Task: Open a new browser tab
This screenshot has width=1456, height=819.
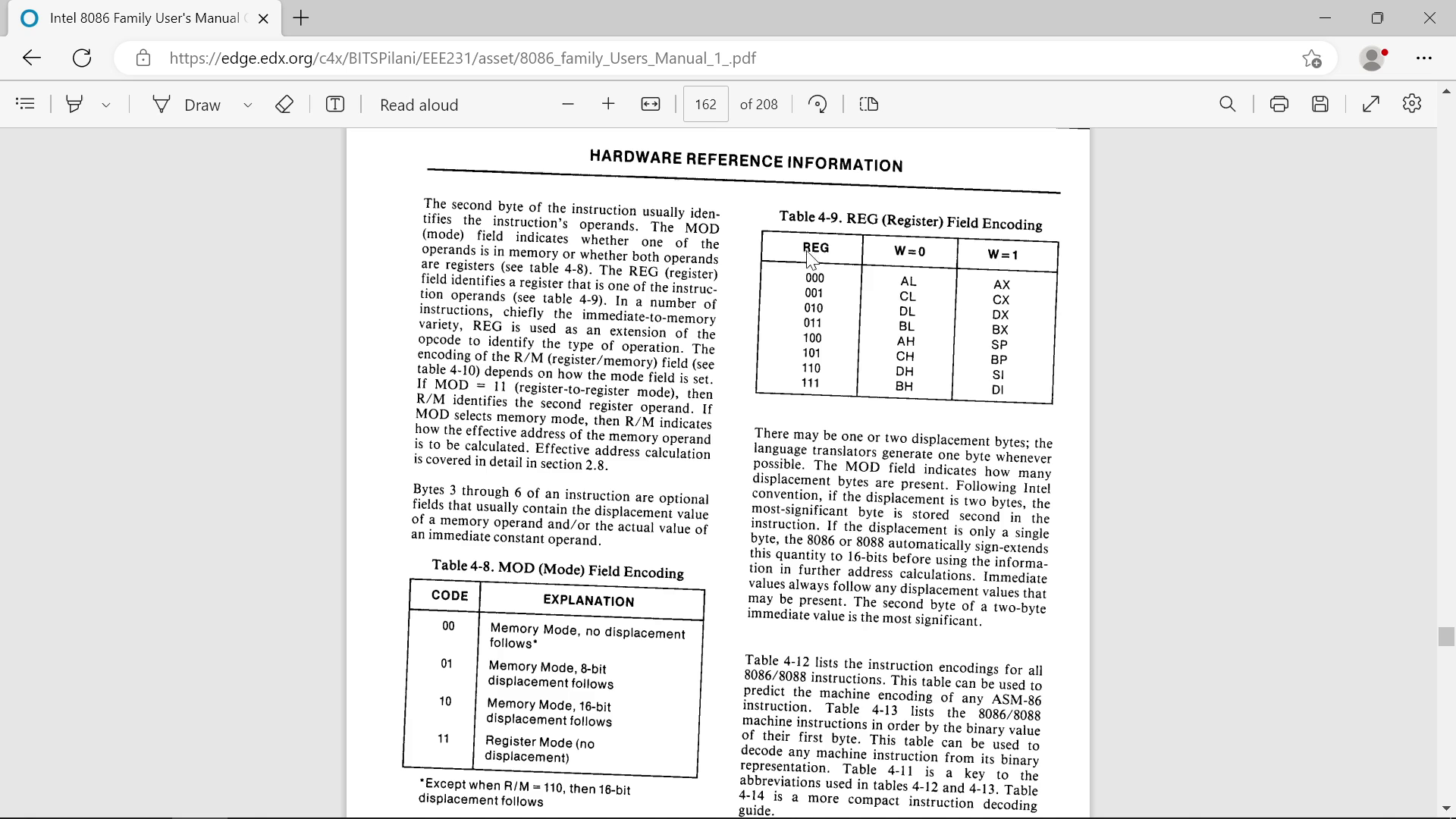Action: [300, 17]
